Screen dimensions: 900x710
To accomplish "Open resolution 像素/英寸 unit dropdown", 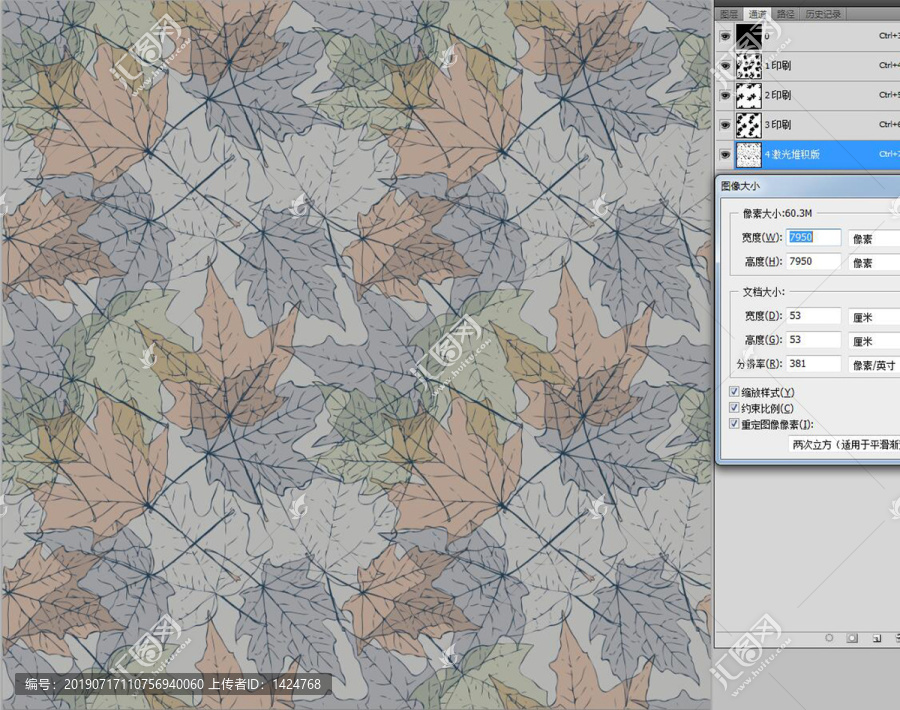I will (x=874, y=364).
